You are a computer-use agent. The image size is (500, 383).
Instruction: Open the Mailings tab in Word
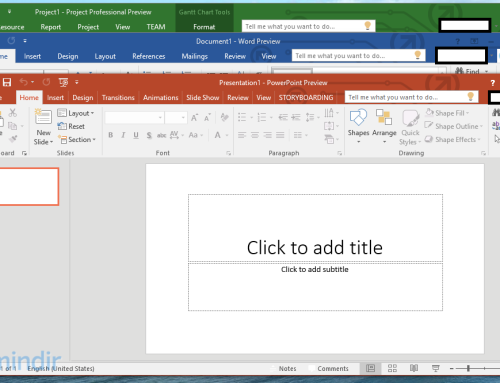[x=194, y=56]
